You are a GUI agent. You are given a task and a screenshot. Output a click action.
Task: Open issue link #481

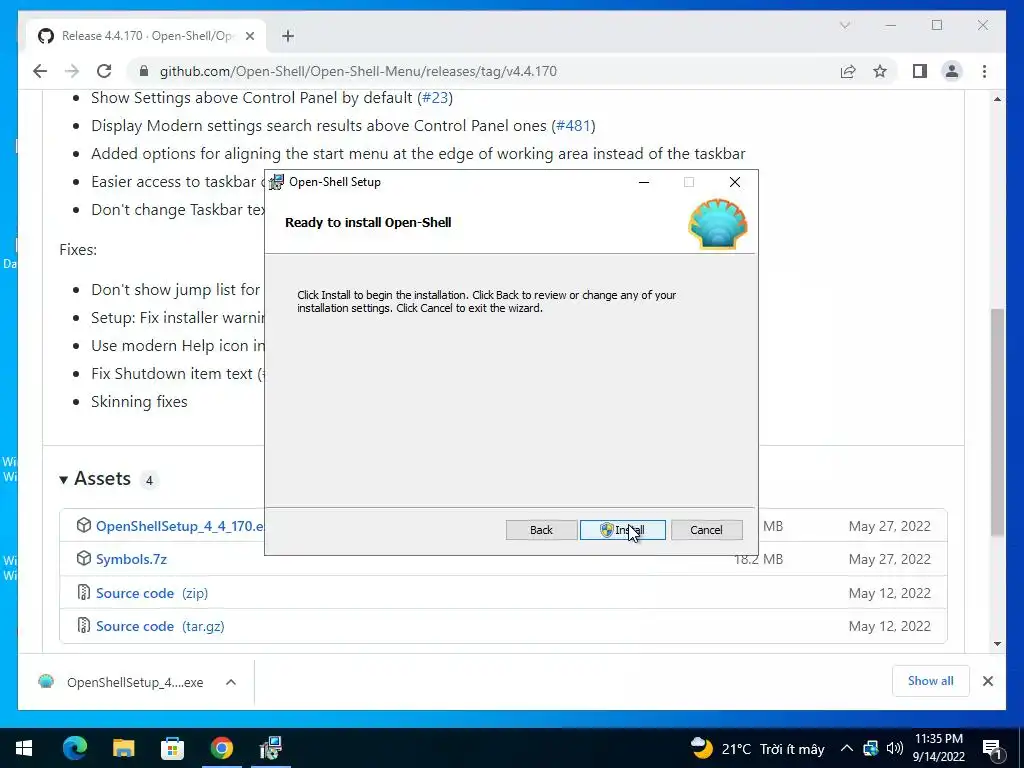pyautogui.click(x=573, y=125)
